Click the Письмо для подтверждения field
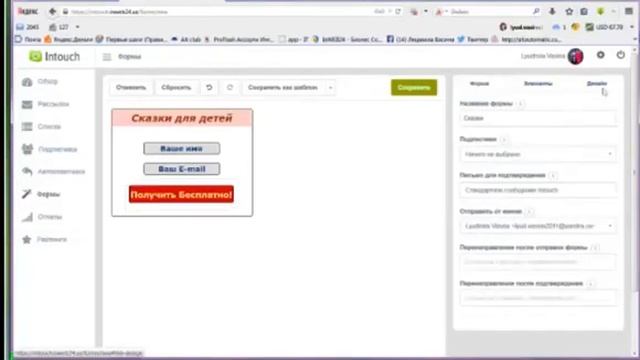Image resolution: width=640 pixels, height=360 pixels. pos(538,190)
